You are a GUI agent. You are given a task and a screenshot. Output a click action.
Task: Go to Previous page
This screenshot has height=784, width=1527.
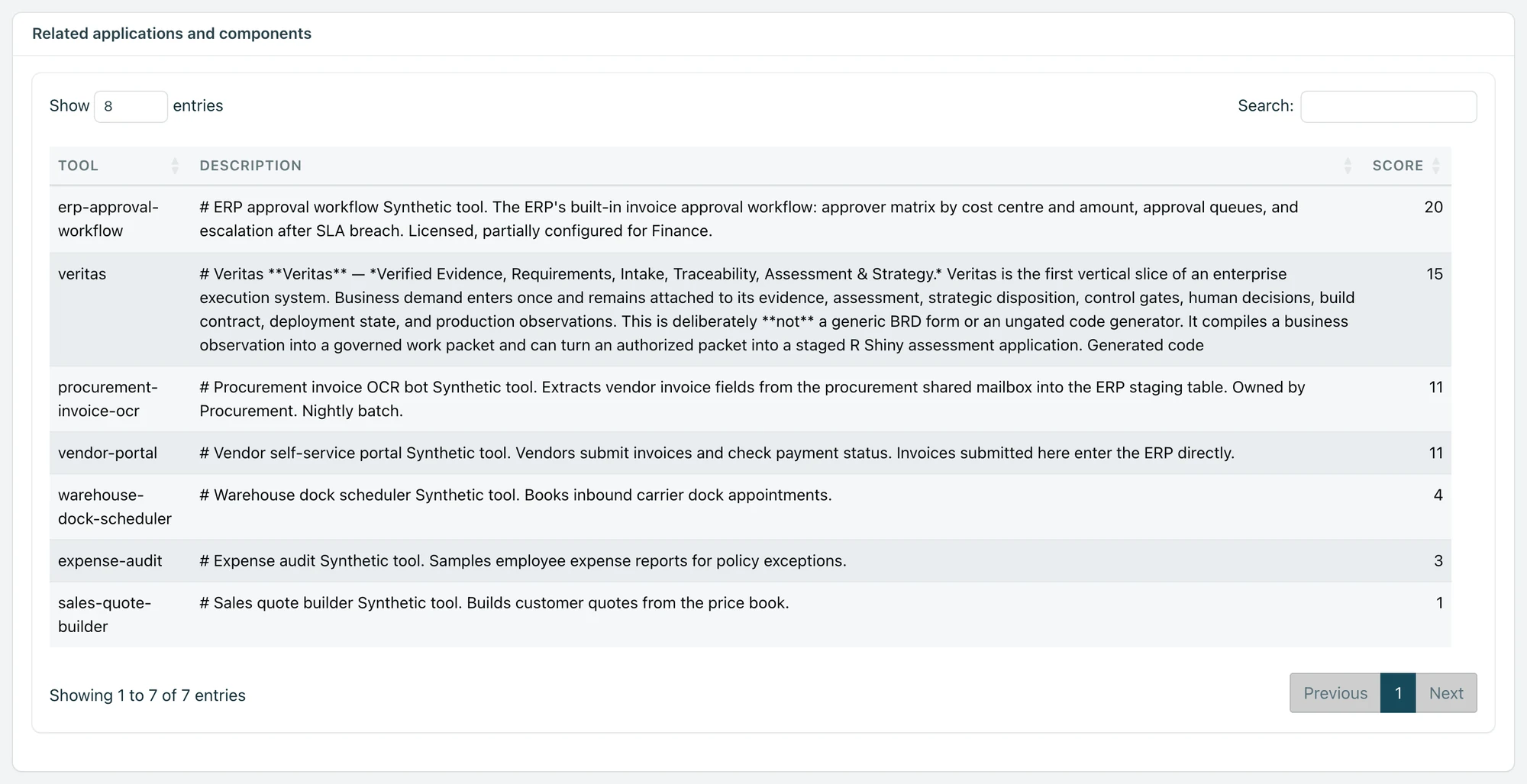1335,693
